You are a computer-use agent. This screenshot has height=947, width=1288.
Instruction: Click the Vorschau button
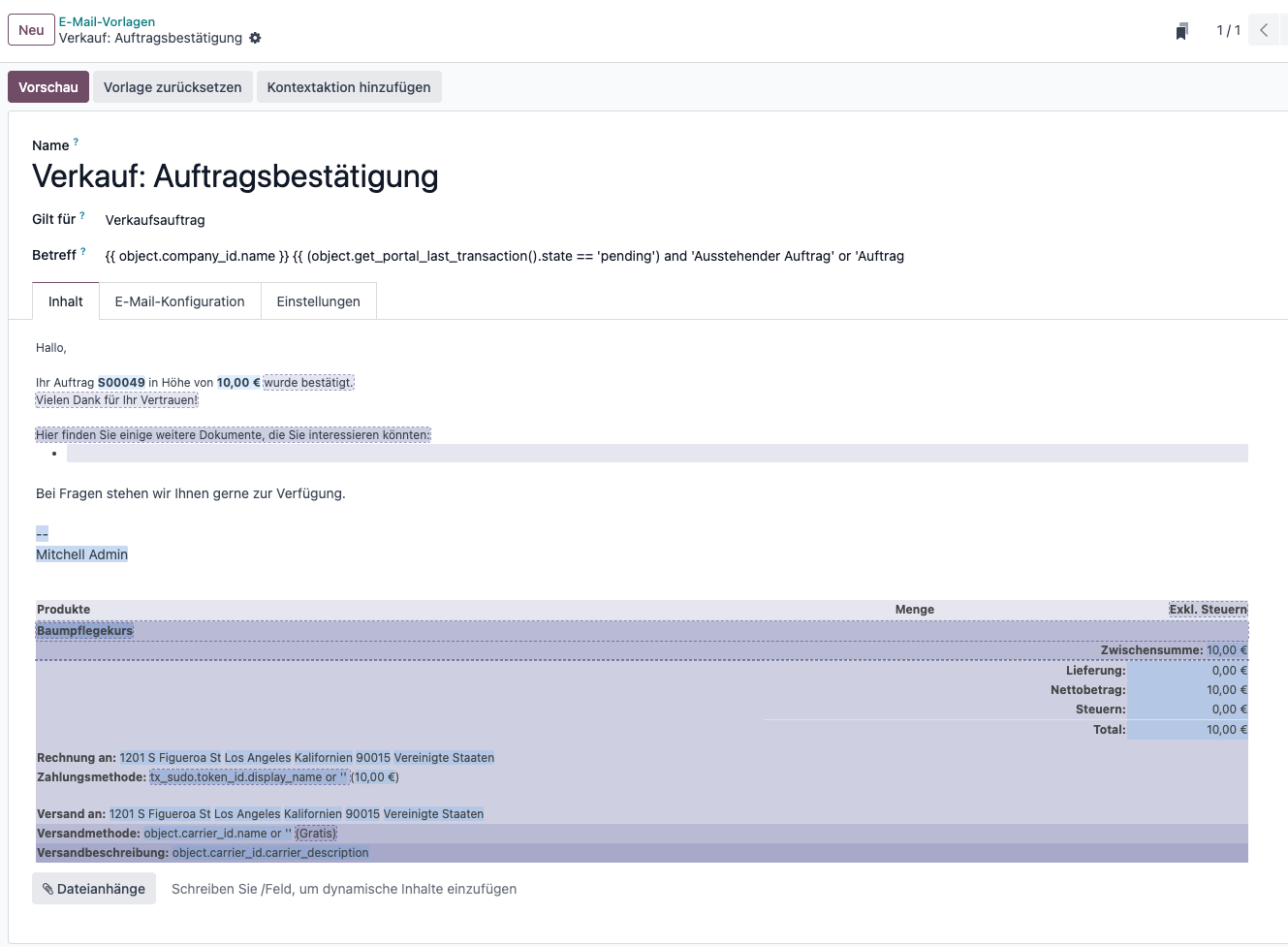click(47, 86)
